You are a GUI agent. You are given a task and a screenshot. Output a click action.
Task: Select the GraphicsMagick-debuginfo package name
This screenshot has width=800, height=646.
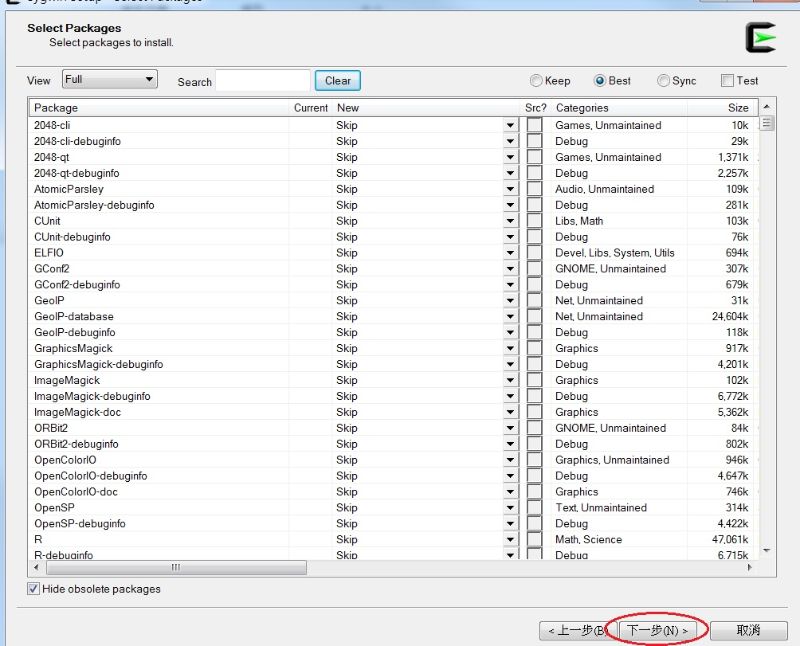(x=98, y=364)
